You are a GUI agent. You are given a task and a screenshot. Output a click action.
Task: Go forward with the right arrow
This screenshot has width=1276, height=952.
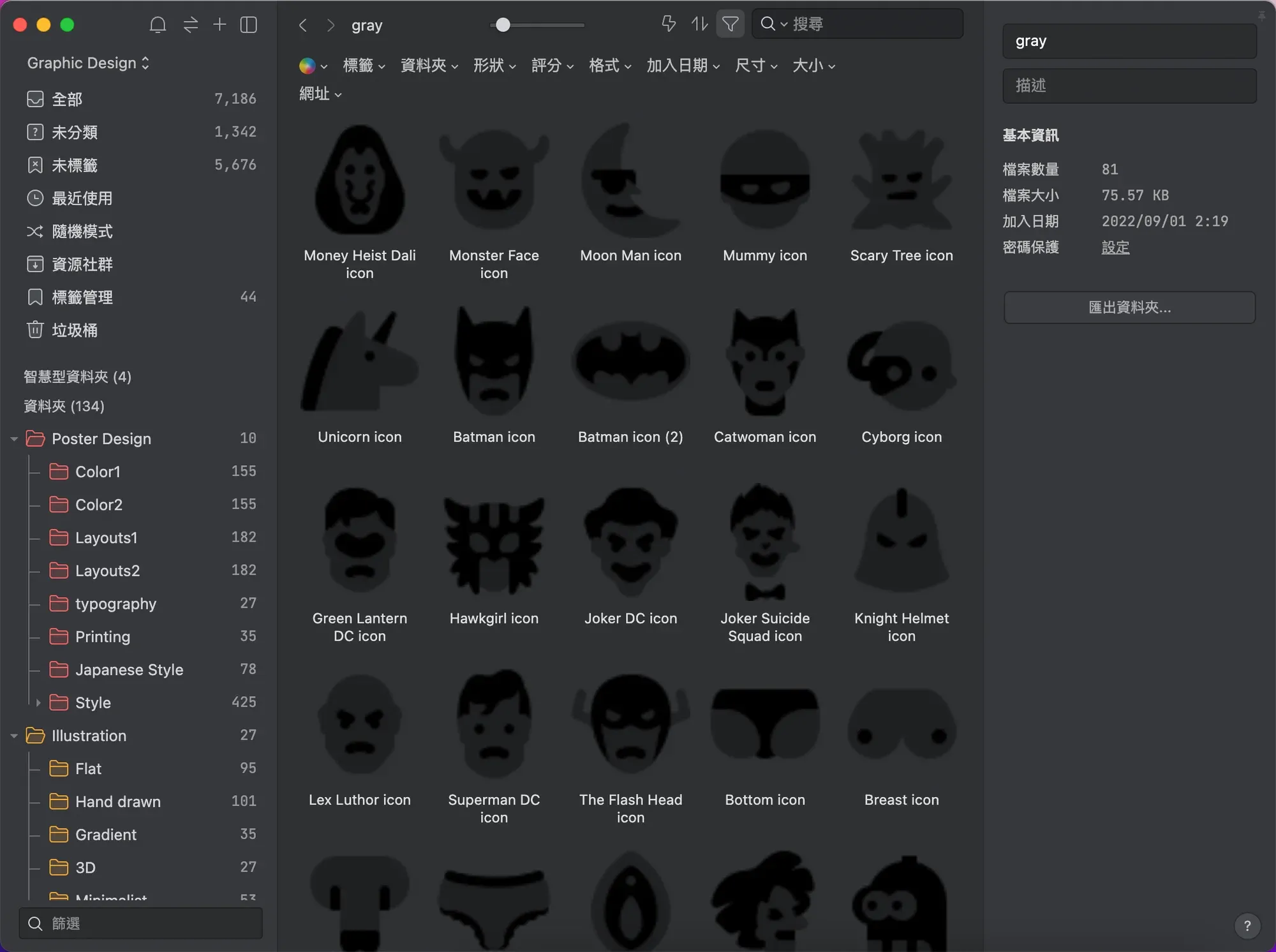330,25
